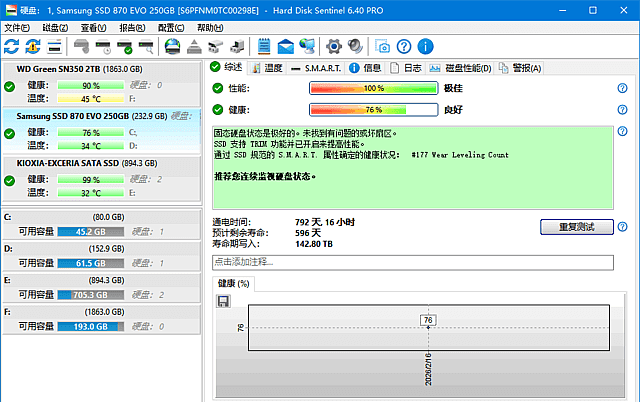Click the help icon next to 性能 bar

coord(622,88)
